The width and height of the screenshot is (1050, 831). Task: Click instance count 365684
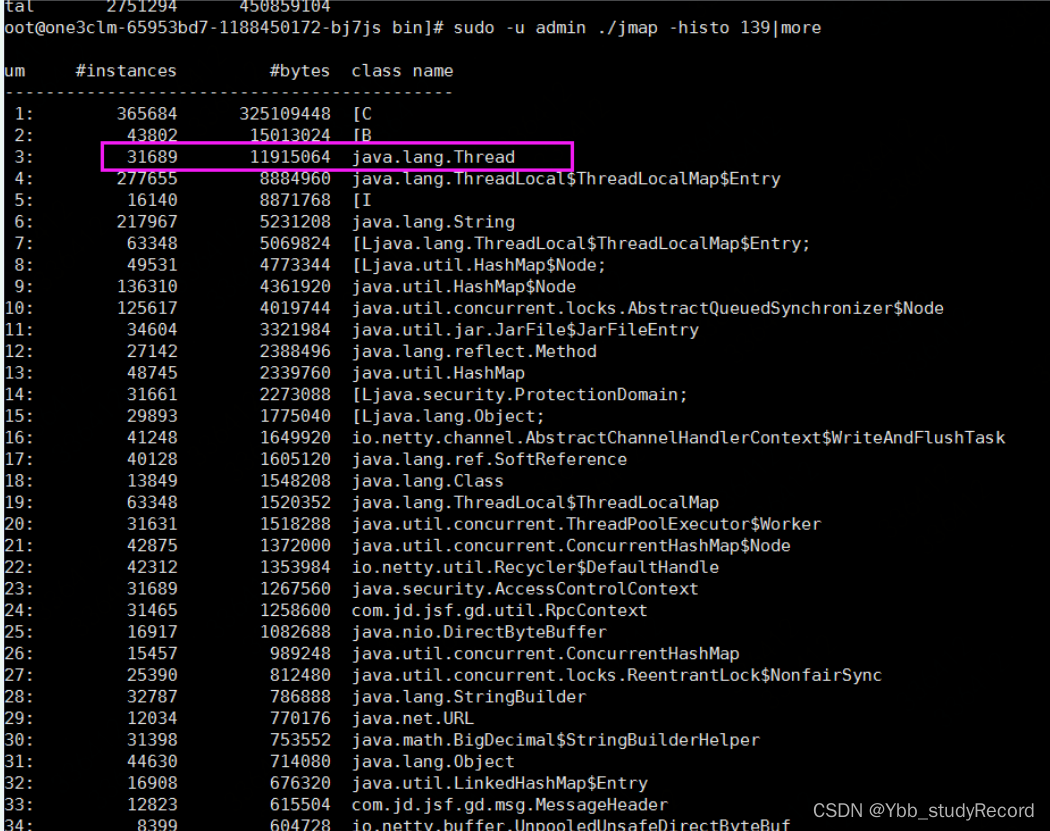click(x=147, y=114)
